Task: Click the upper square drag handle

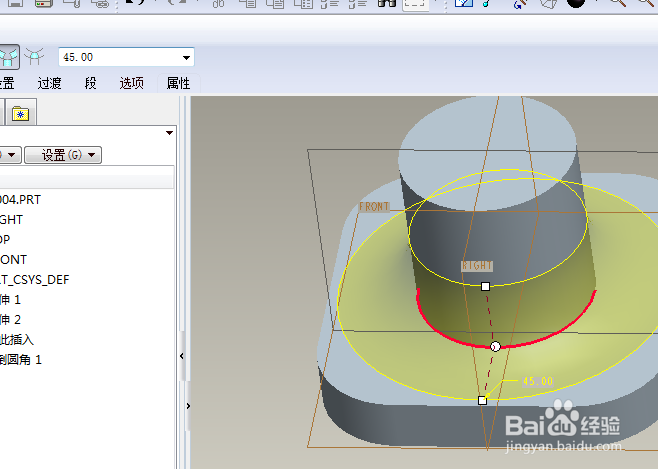Action: click(486, 287)
